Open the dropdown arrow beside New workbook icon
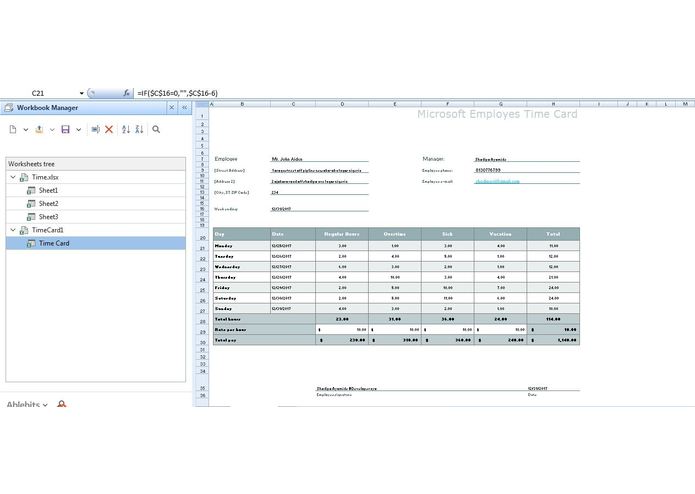 pos(26,130)
